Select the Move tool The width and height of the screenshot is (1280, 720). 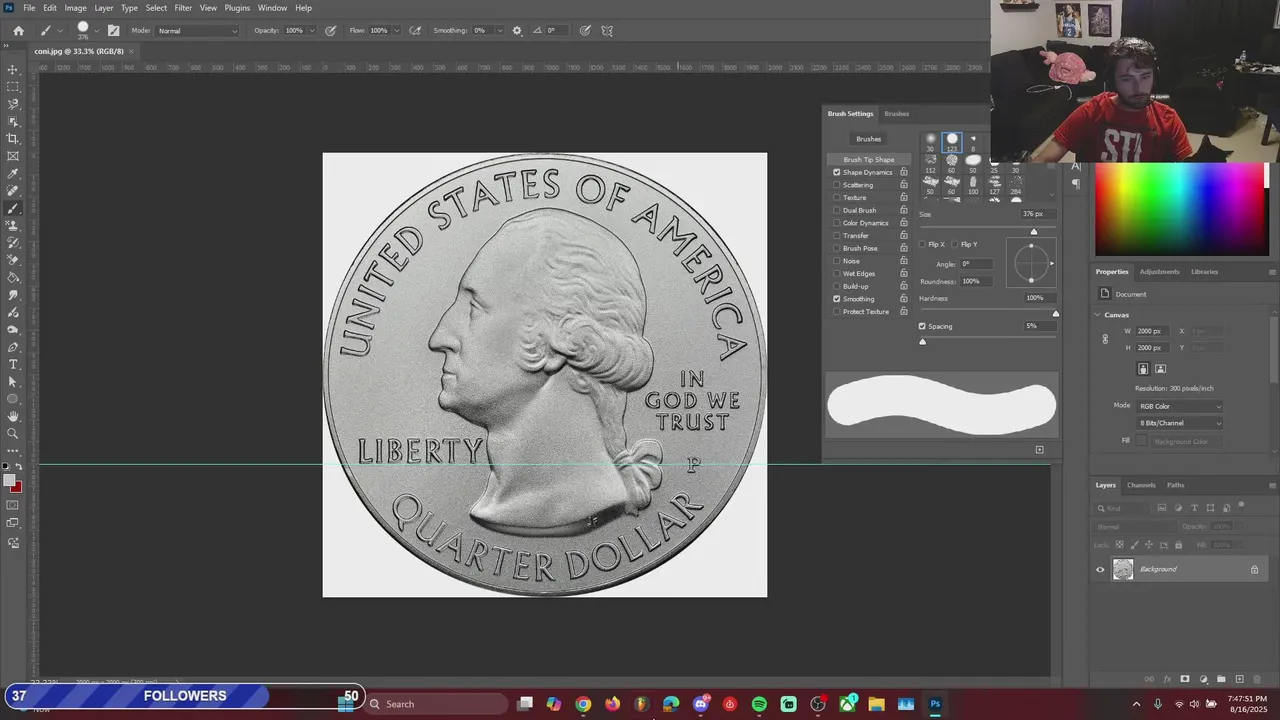click(x=13, y=70)
